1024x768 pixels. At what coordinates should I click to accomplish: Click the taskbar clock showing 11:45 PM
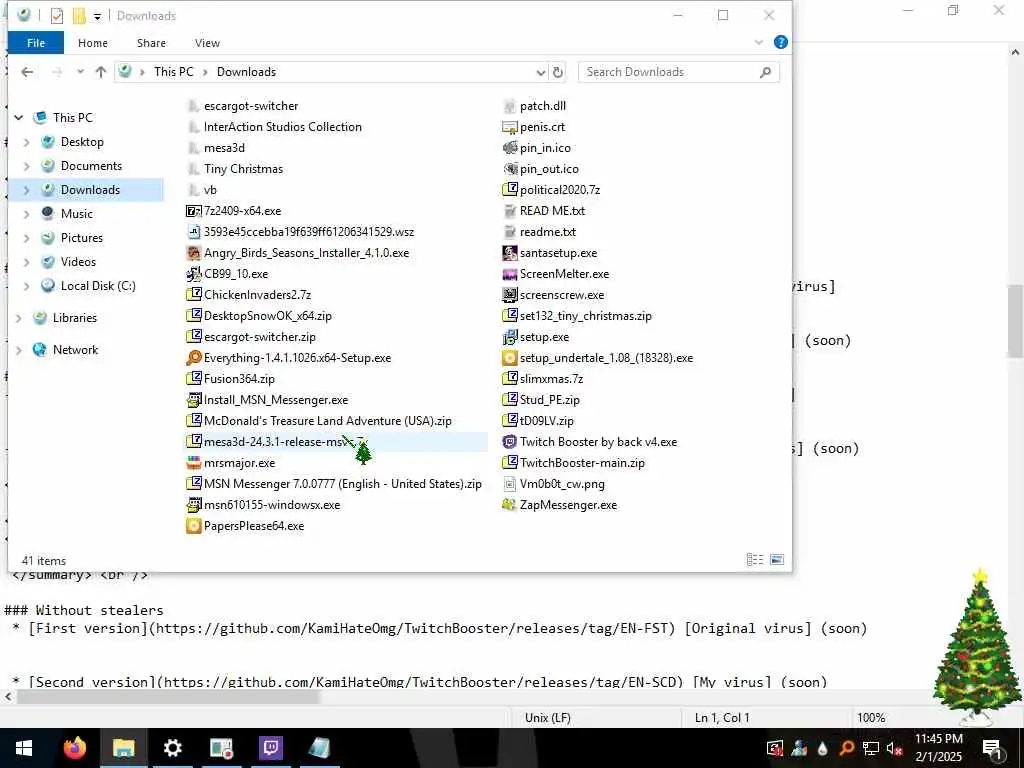(938, 748)
